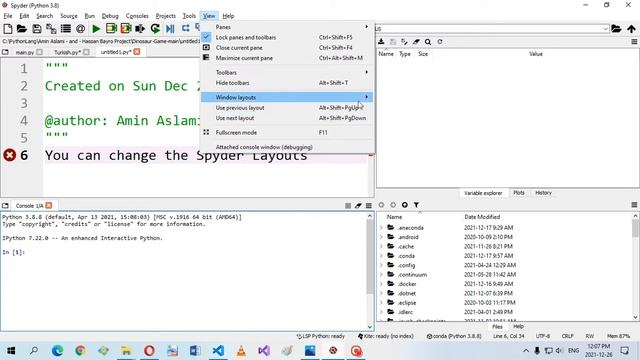Search variables magnifier icon
This screenshot has height=360, width=640.
(428, 42)
